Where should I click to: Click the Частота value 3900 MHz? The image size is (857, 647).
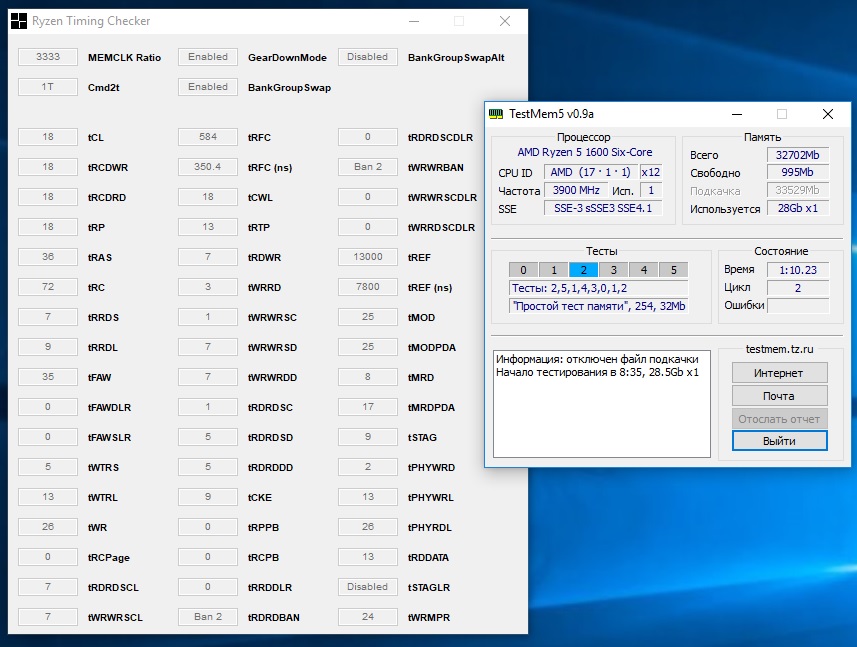coord(576,190)
